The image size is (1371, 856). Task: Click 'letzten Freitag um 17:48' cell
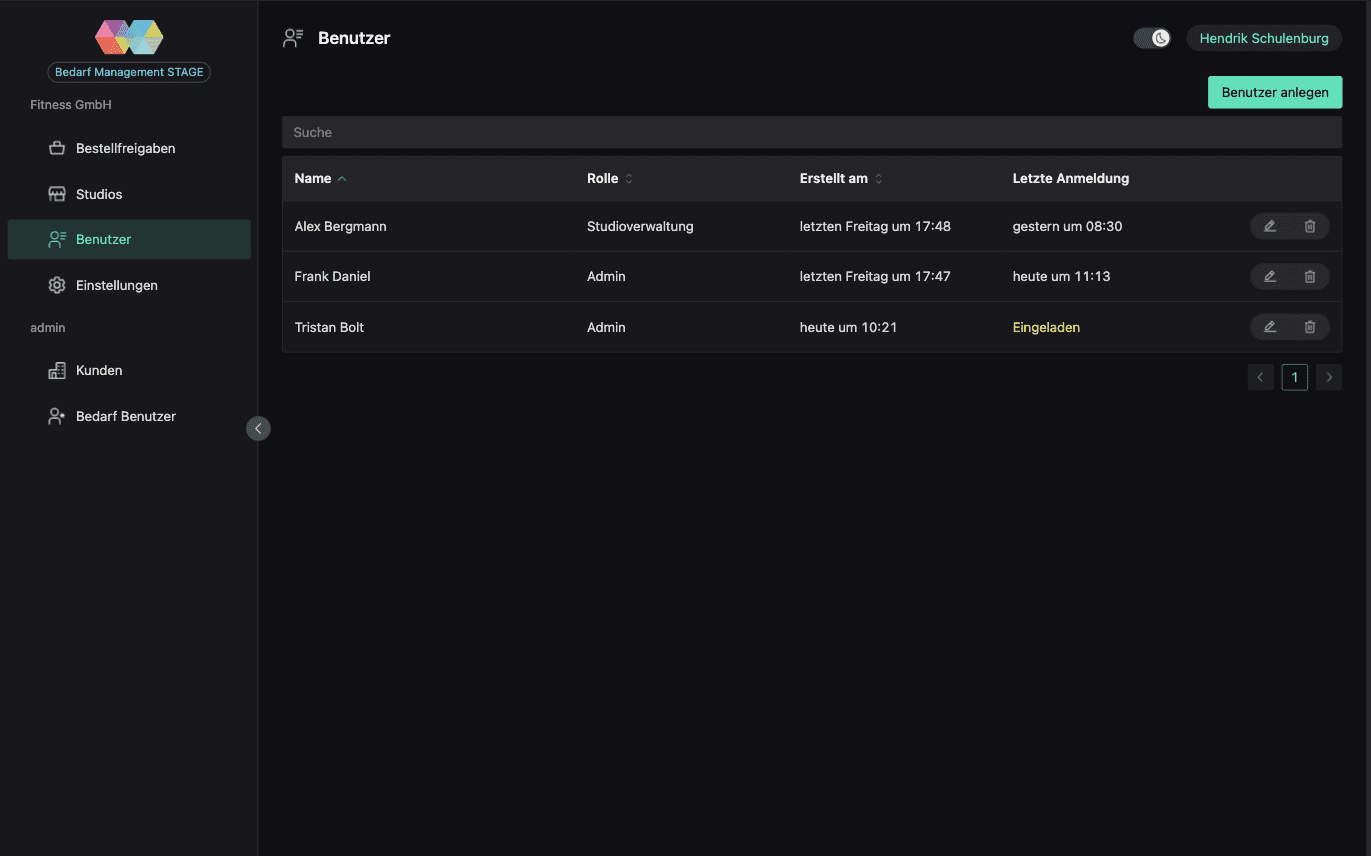875,226
